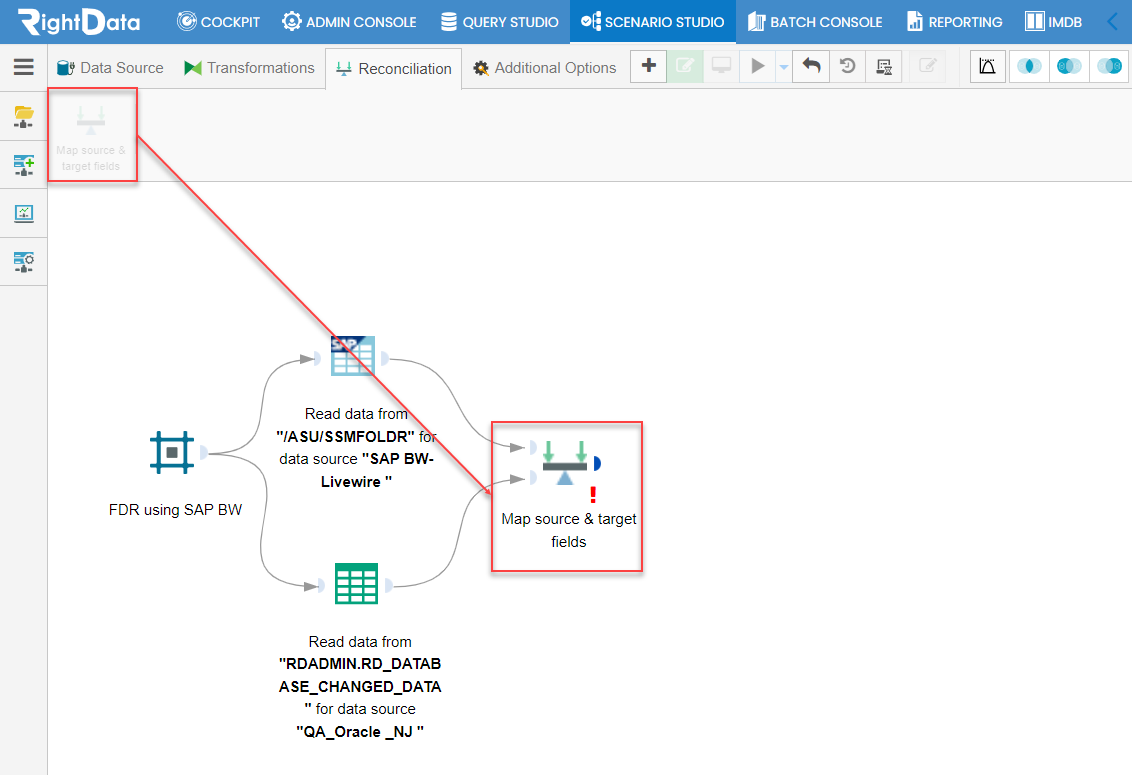Open scenario folder from left sidebar
Screen dimensions: 1132x775
[24, 116]
